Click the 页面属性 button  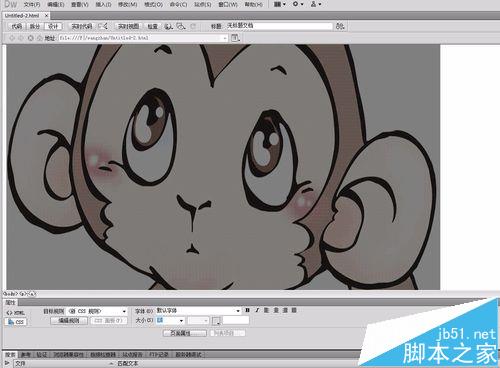coord(185,333)
